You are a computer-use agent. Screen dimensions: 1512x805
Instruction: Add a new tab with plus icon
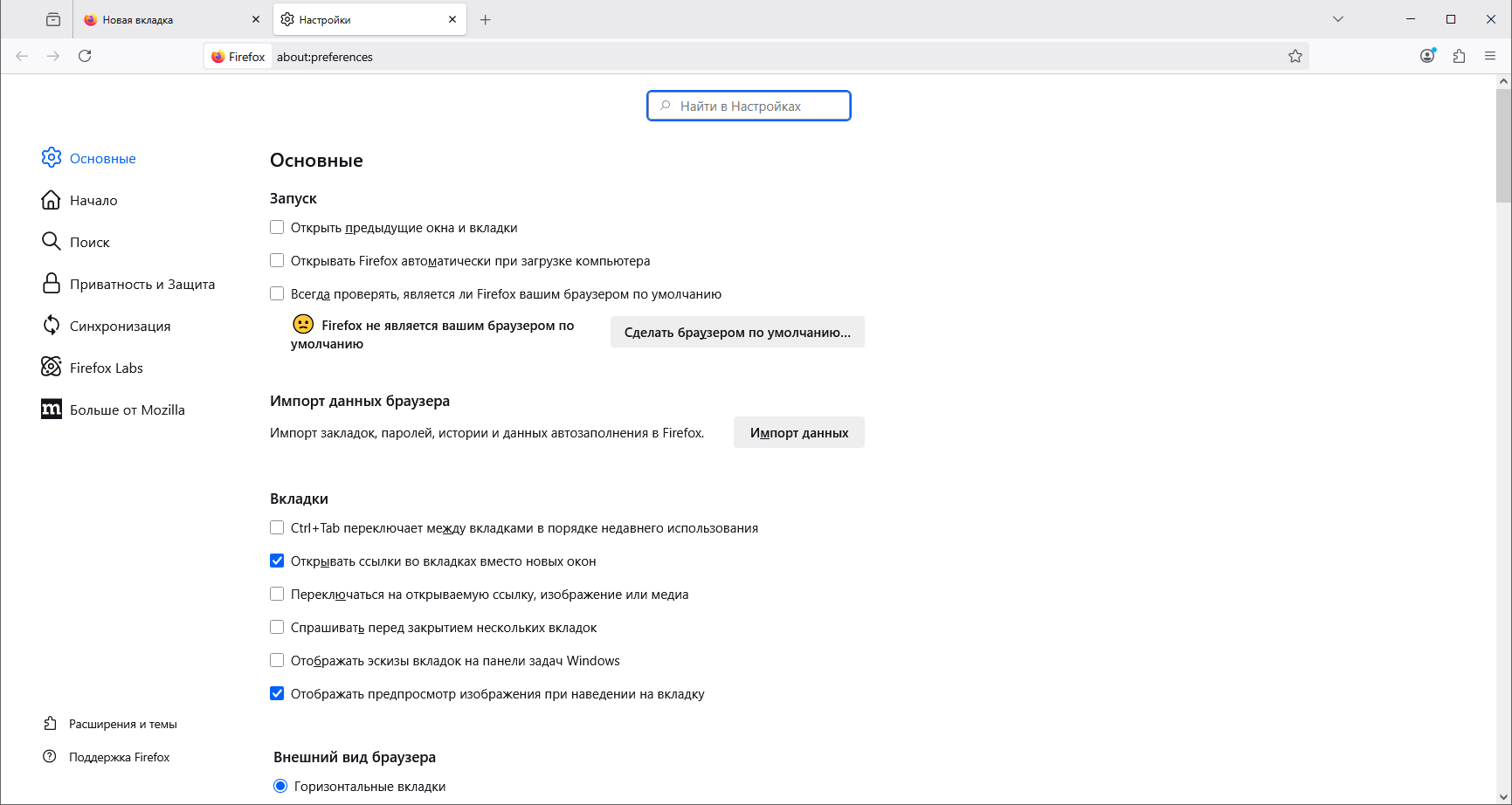click(x=486, y=19)
